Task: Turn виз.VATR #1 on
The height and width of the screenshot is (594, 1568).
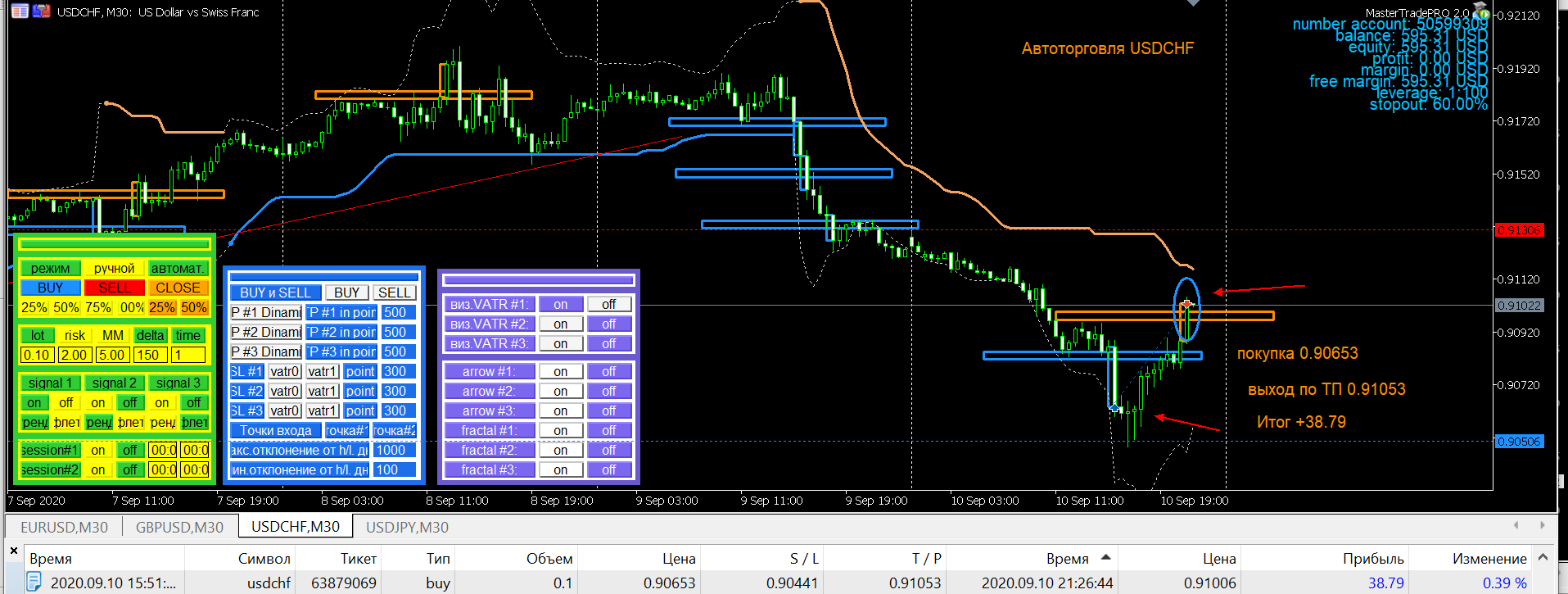Action: pos(561,304)
